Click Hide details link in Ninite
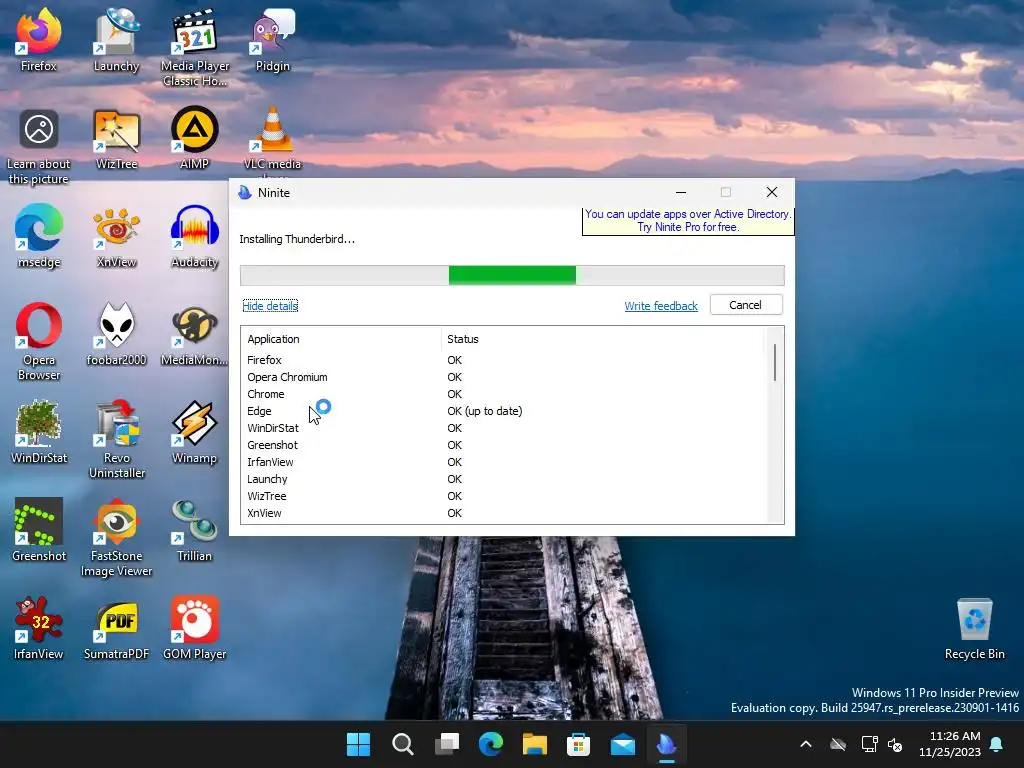The image size is (1024, 768). pyautogui.click(x=270, y=306)
